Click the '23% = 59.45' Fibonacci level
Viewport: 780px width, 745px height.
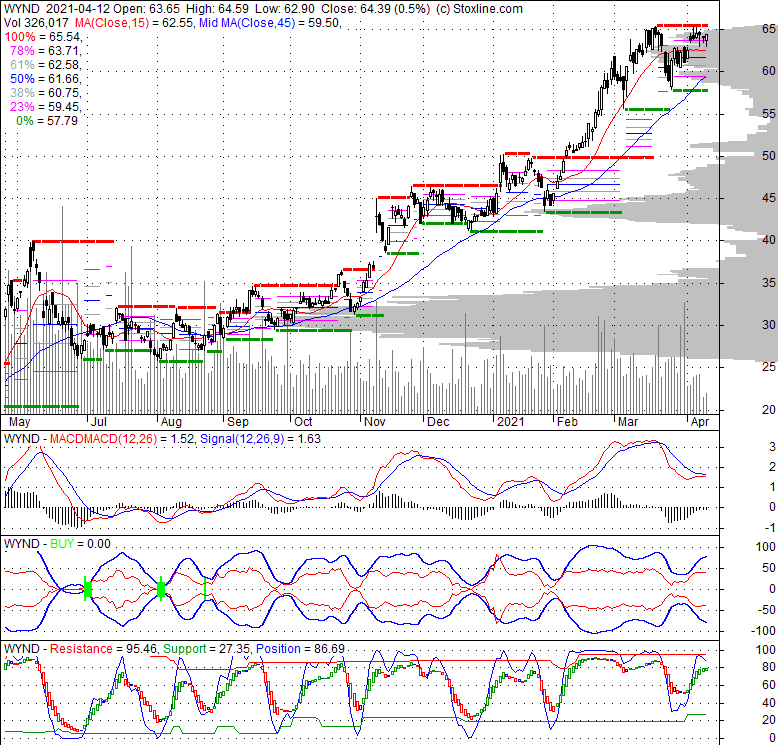pos(45,106)
